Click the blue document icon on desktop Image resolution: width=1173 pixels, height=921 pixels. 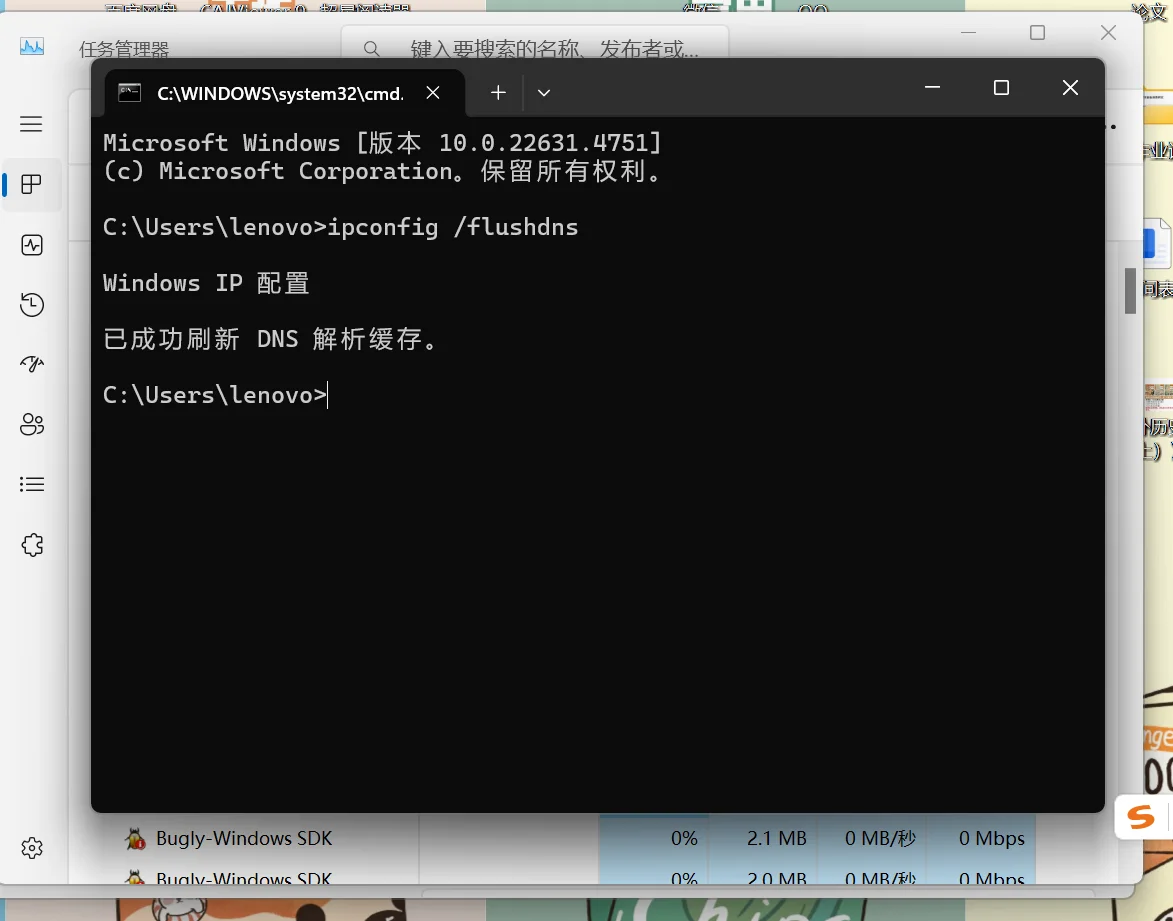(1156, 244)
